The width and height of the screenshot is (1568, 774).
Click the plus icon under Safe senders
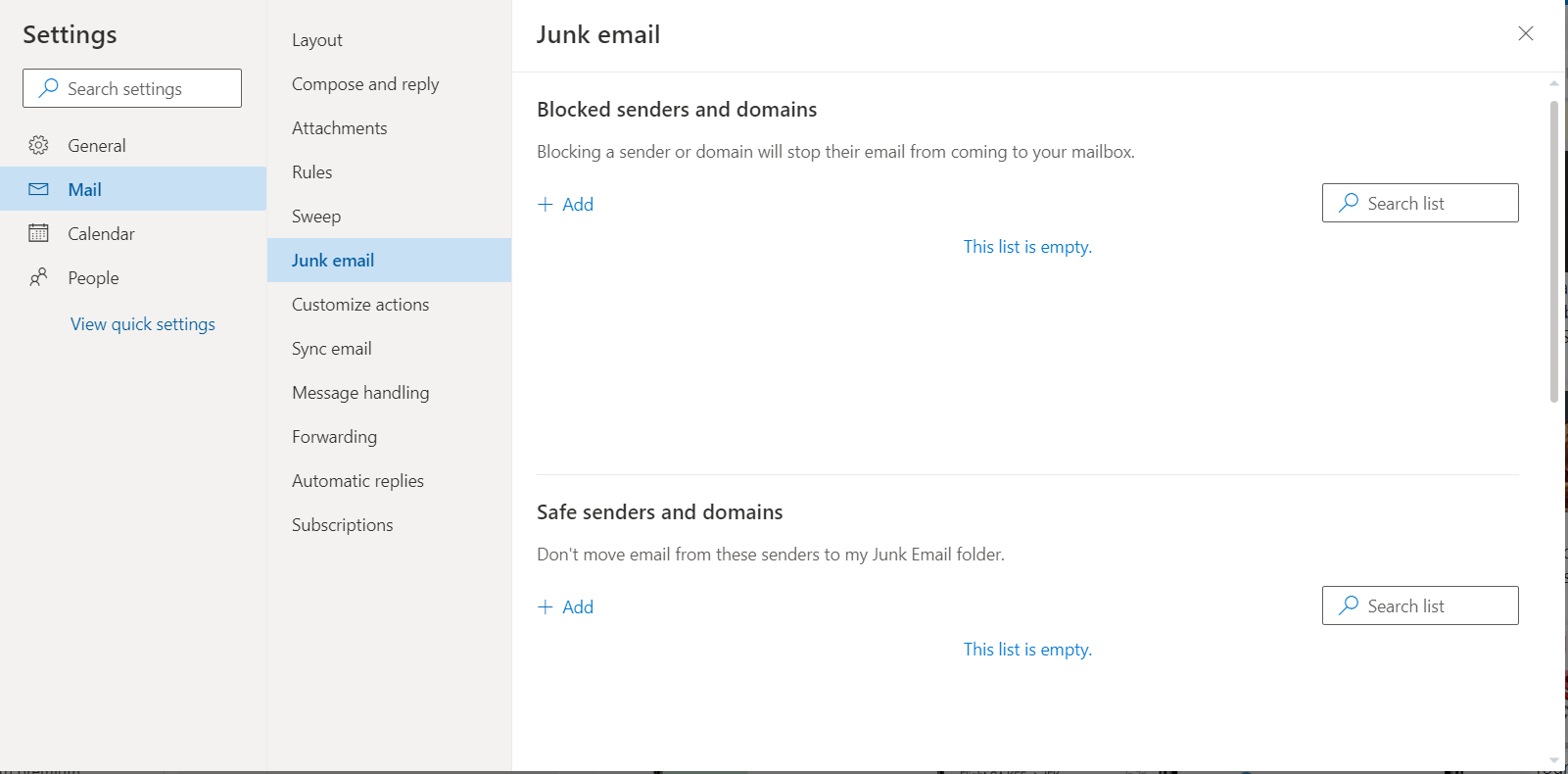point(546,606)
